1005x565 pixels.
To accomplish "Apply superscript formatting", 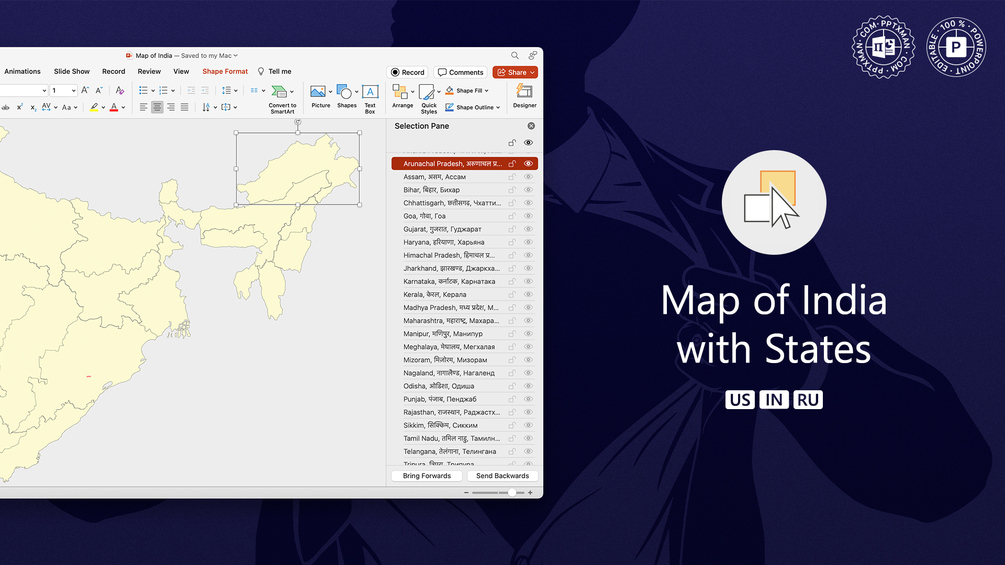I will click(20, 107).
